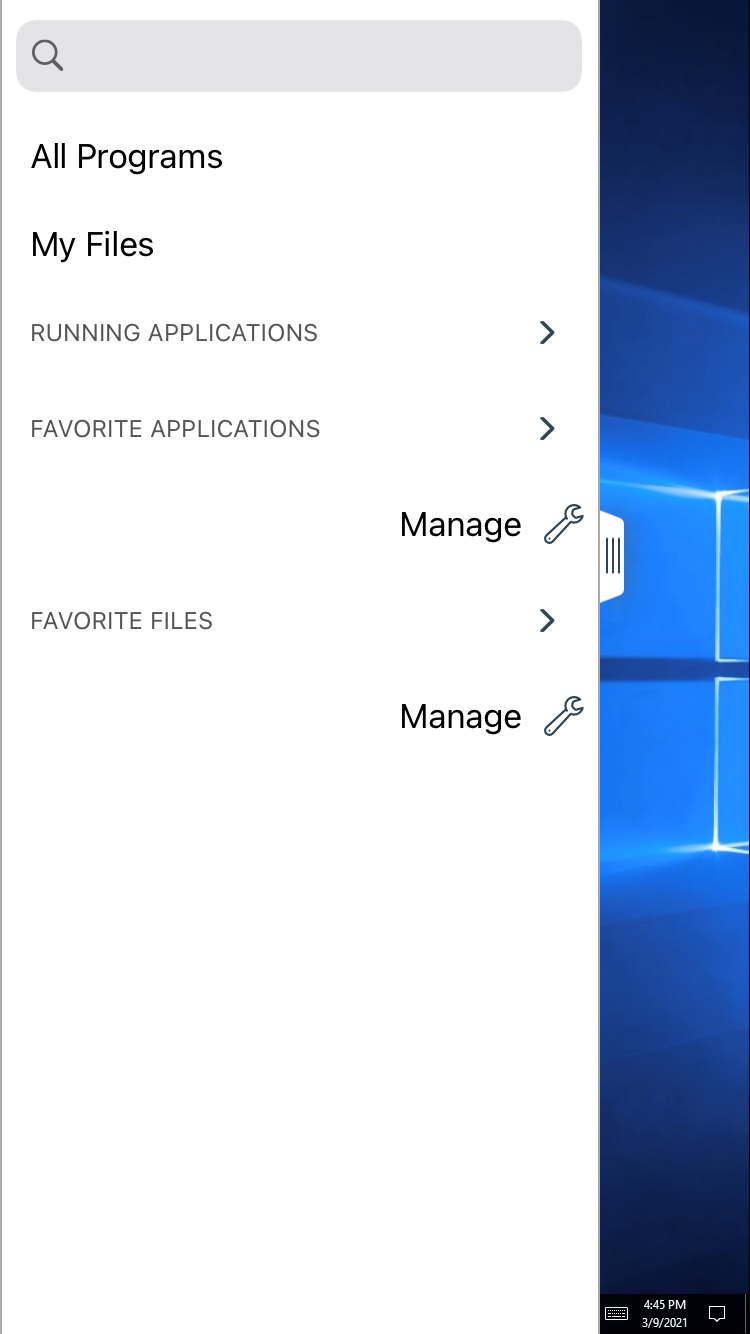Screen dimensions: 750x1334
Task: Click the wrench icon under Favorite Applications
Action: tap(564, 524)
